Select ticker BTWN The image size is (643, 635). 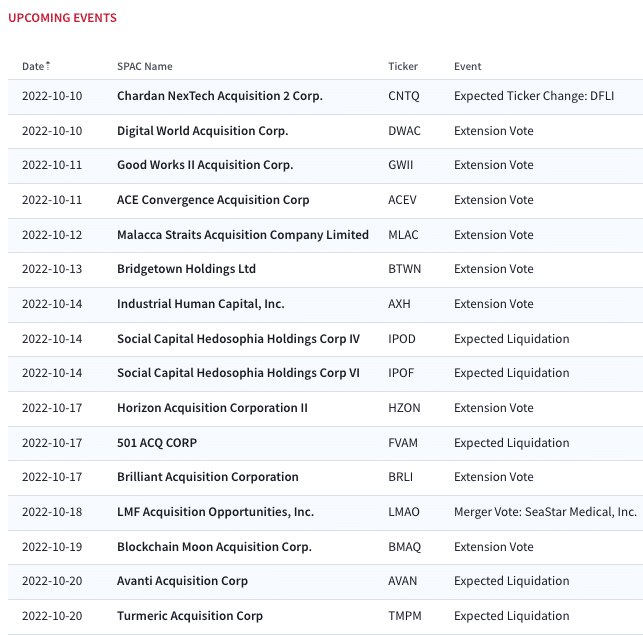405,269
